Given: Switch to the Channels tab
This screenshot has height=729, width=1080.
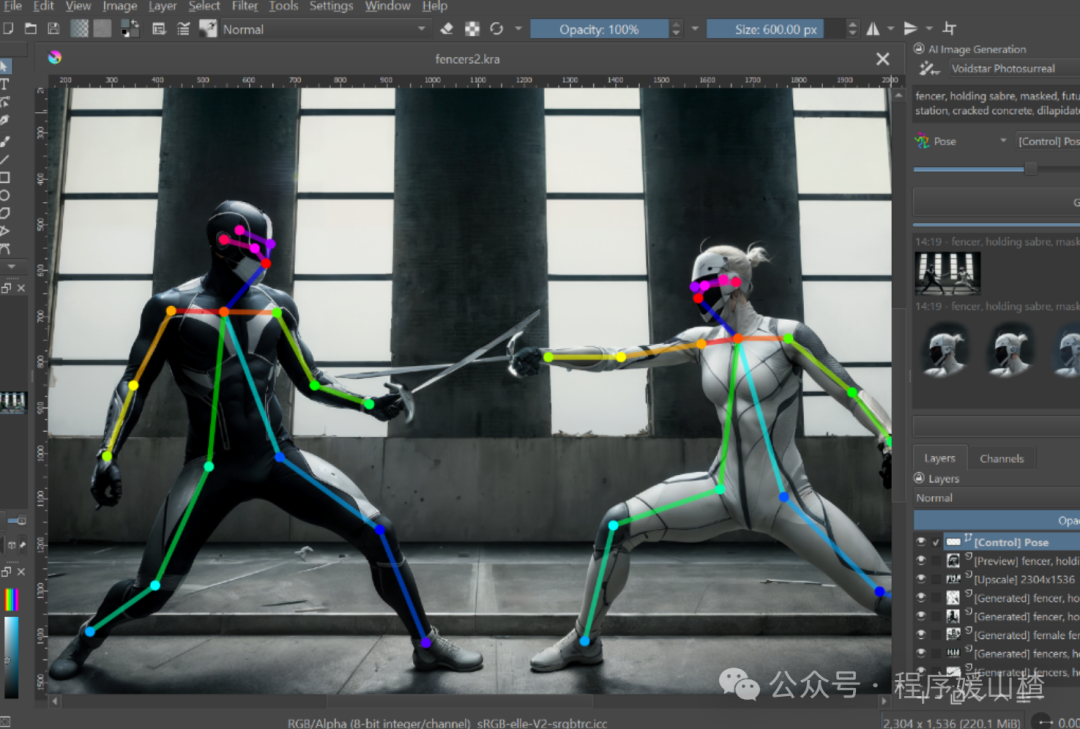Looking at the screenshot, I should (1001, 458).
